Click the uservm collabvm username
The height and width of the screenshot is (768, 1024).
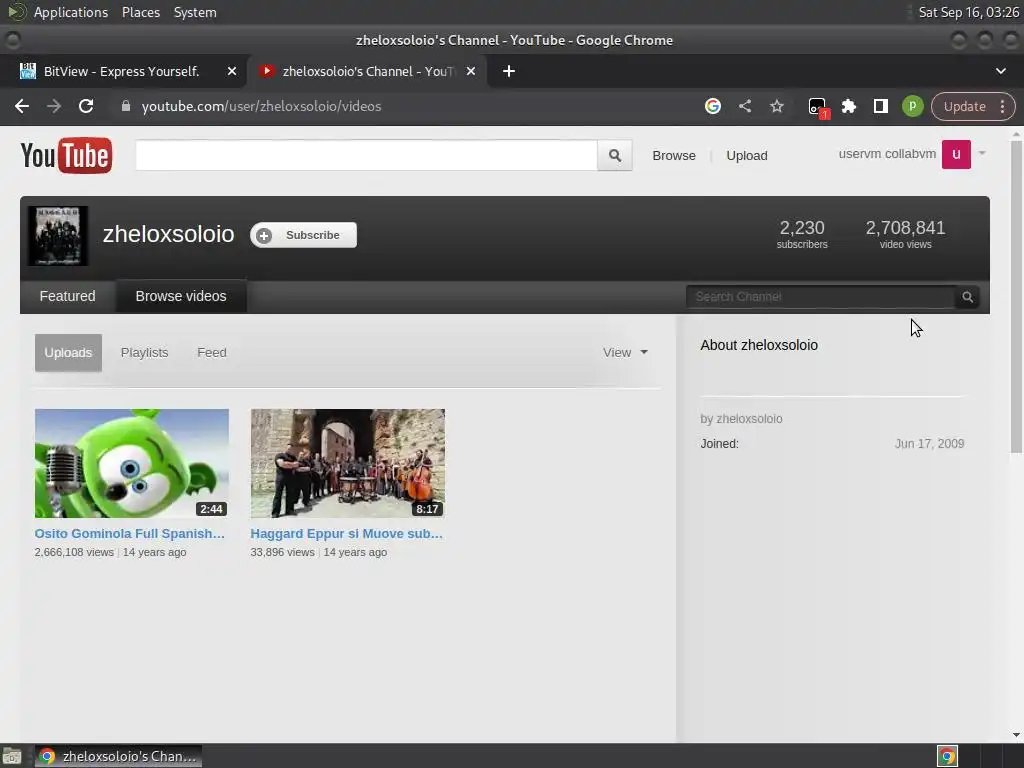[887, 154]
